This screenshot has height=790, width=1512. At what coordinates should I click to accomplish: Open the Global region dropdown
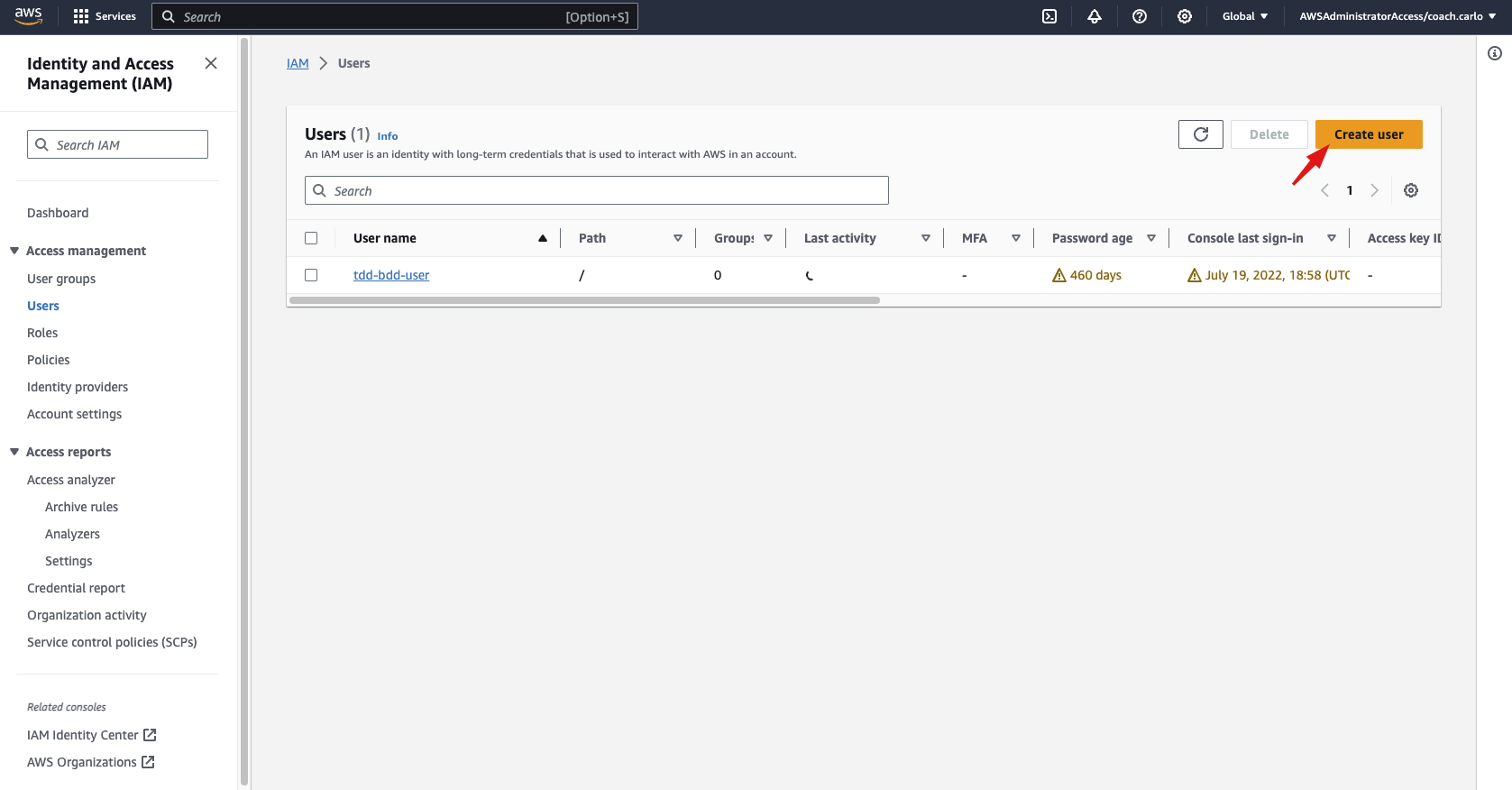coord(1244,16)
